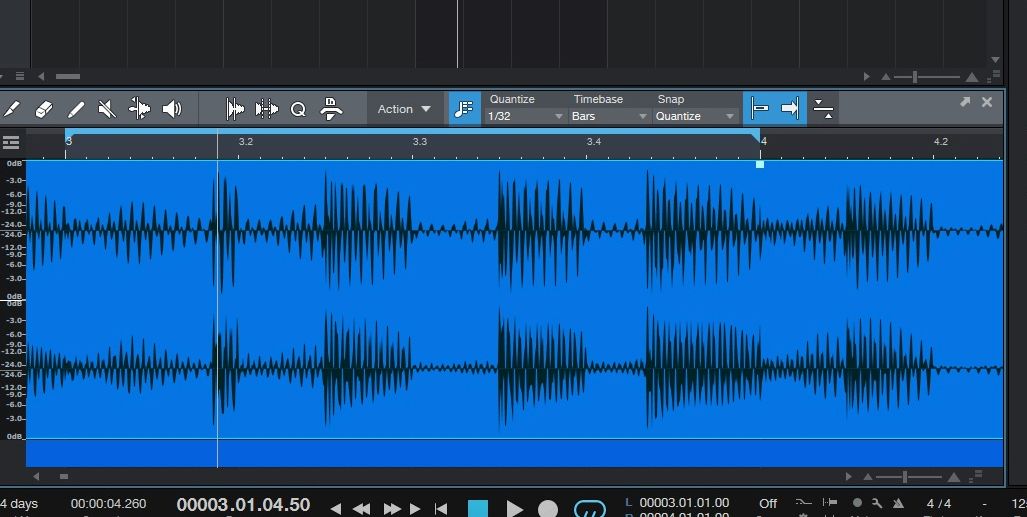Select the Eraser tool

[x=43, y=109]
